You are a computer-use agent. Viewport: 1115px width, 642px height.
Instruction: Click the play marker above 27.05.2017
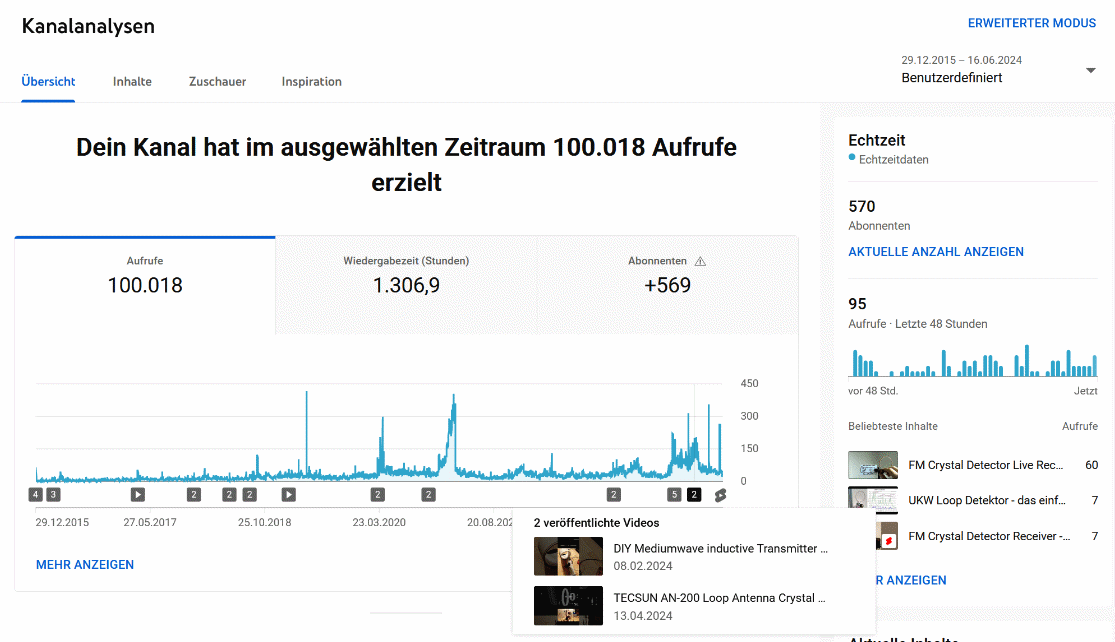point(138,494)
